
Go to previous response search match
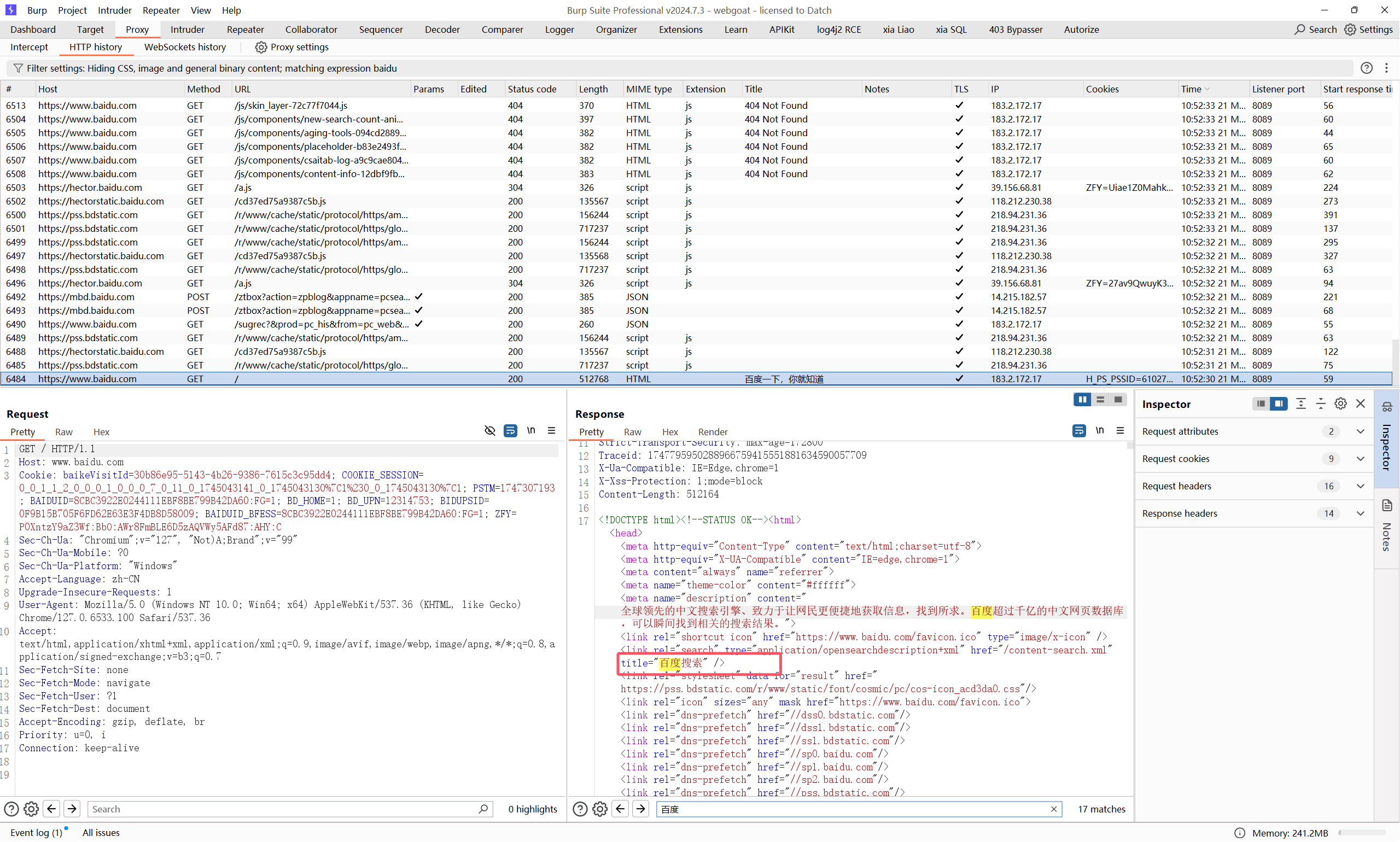(620, 809)
